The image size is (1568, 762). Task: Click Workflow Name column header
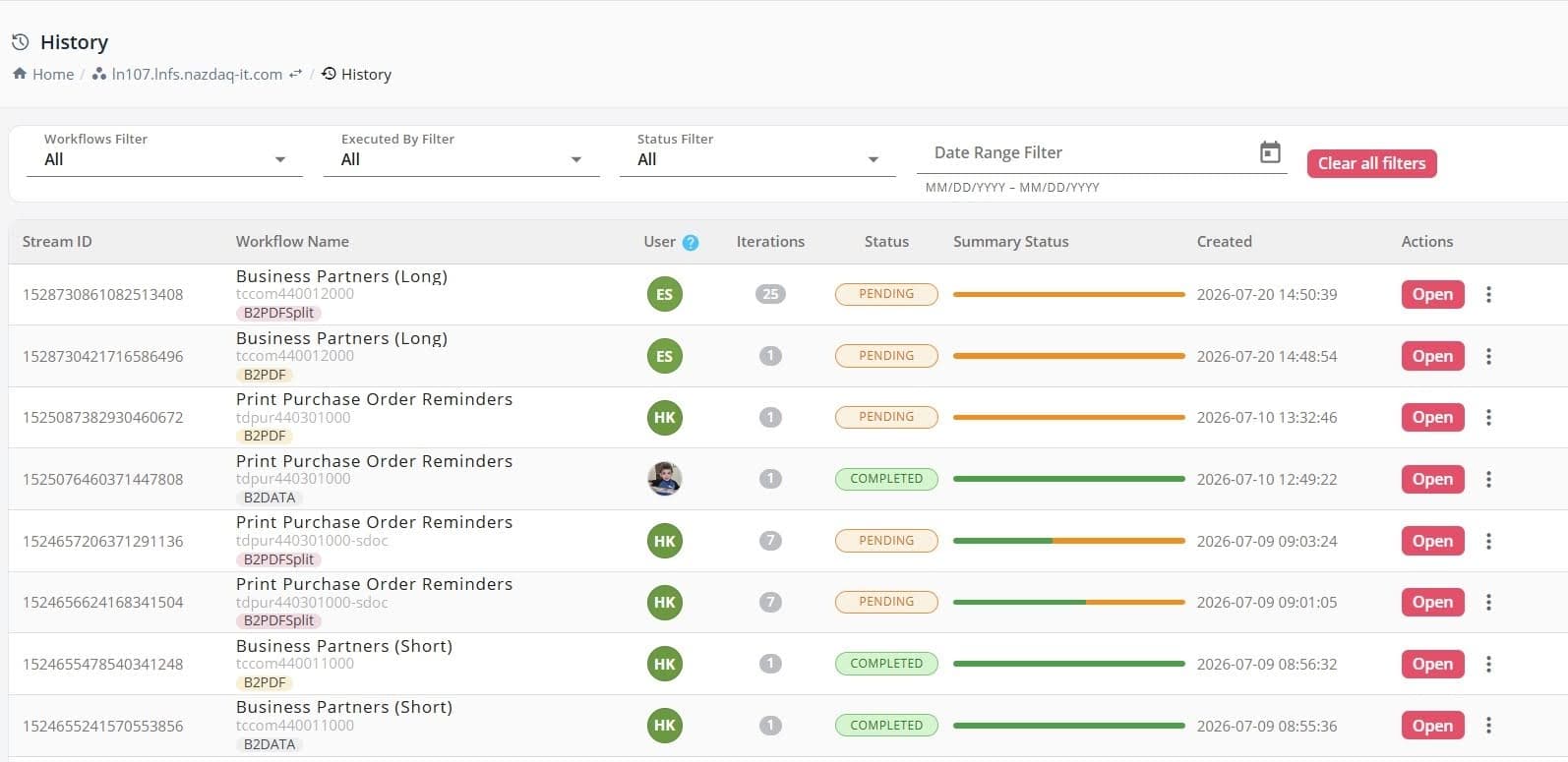pos(292,242)
